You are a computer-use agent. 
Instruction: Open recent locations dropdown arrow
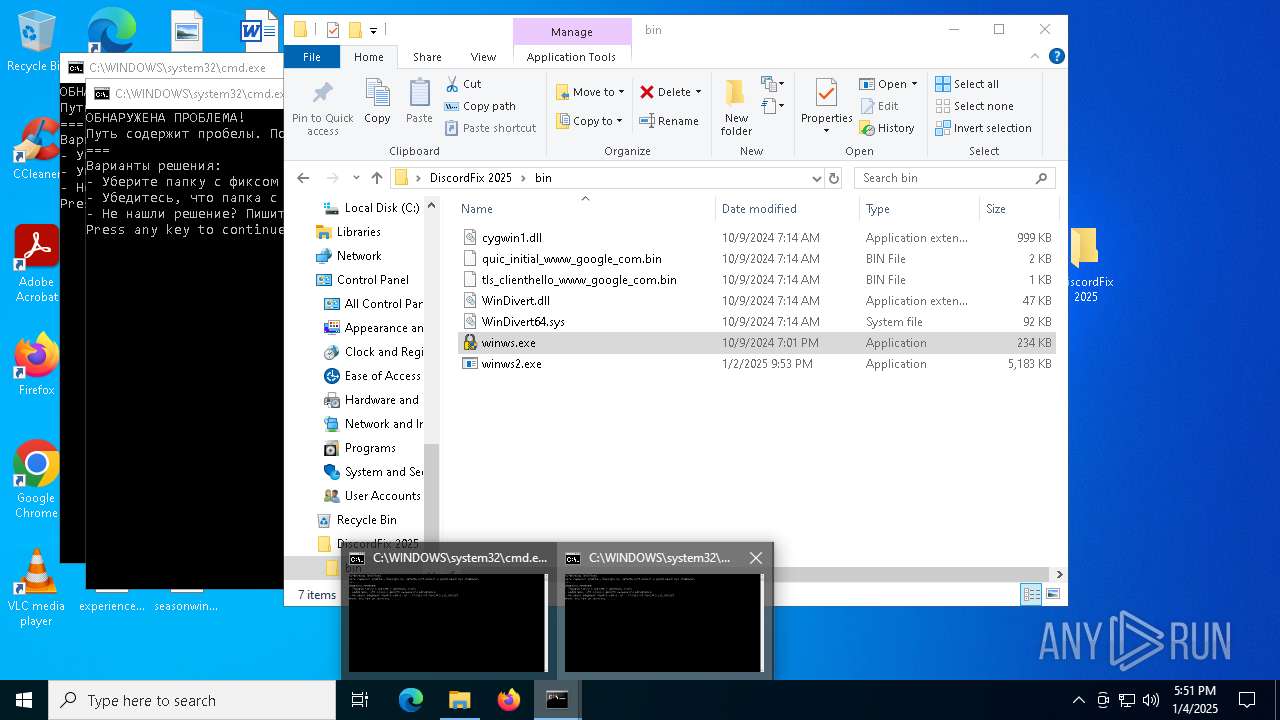357,178
